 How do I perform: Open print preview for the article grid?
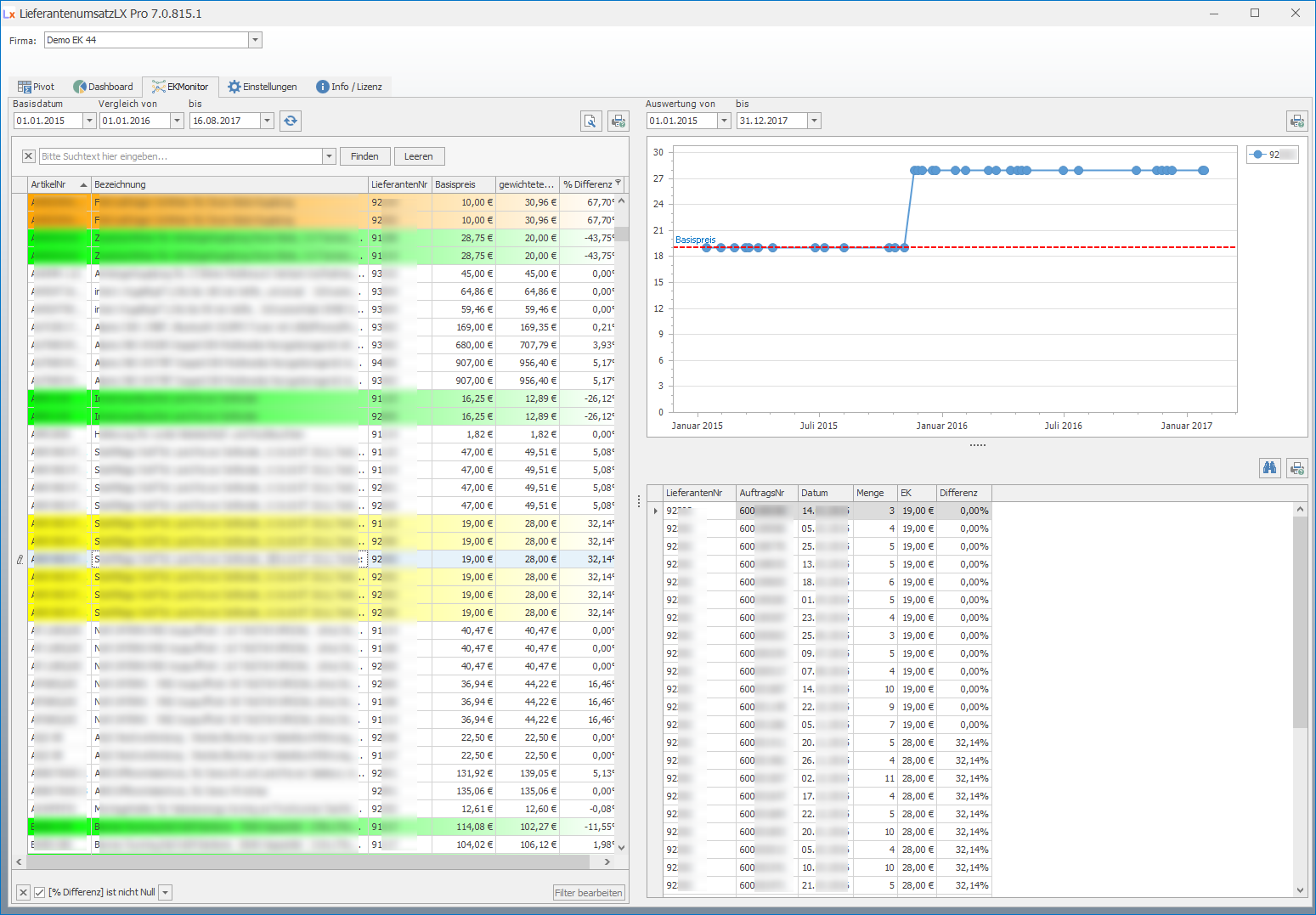[590, 121]
